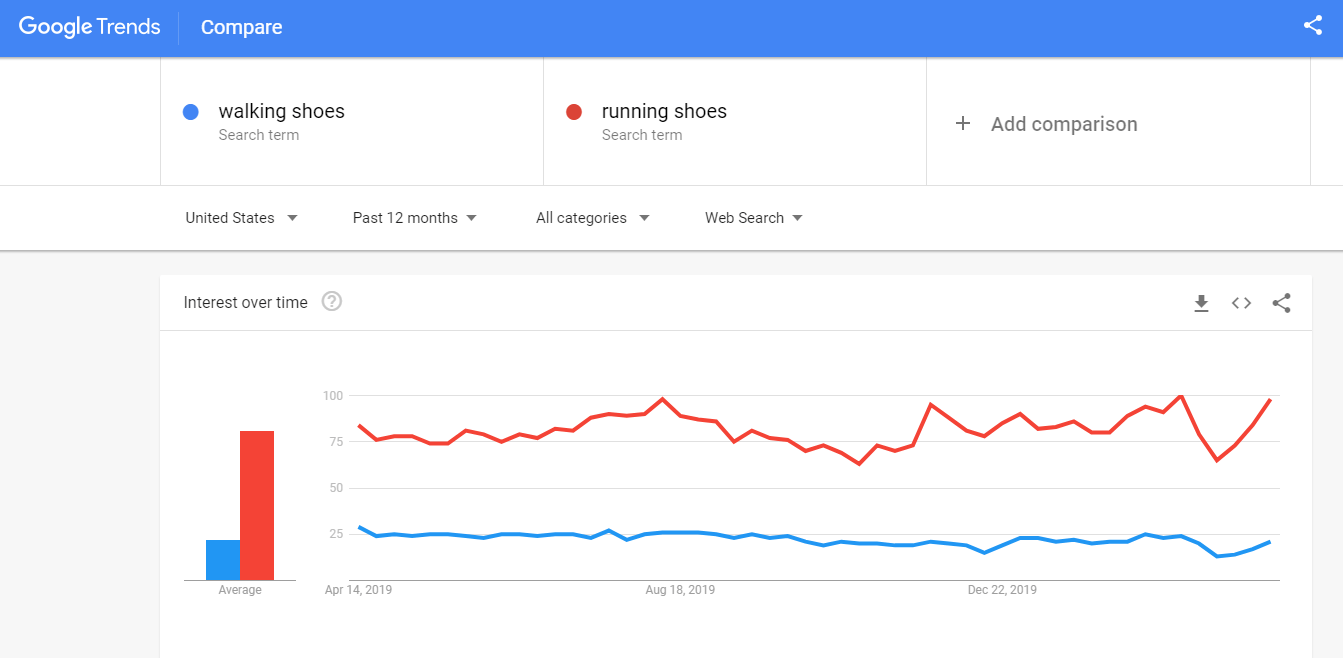1343x658 pixels.
Task: Share the Interest over time chart
Action: [1281, 303]
